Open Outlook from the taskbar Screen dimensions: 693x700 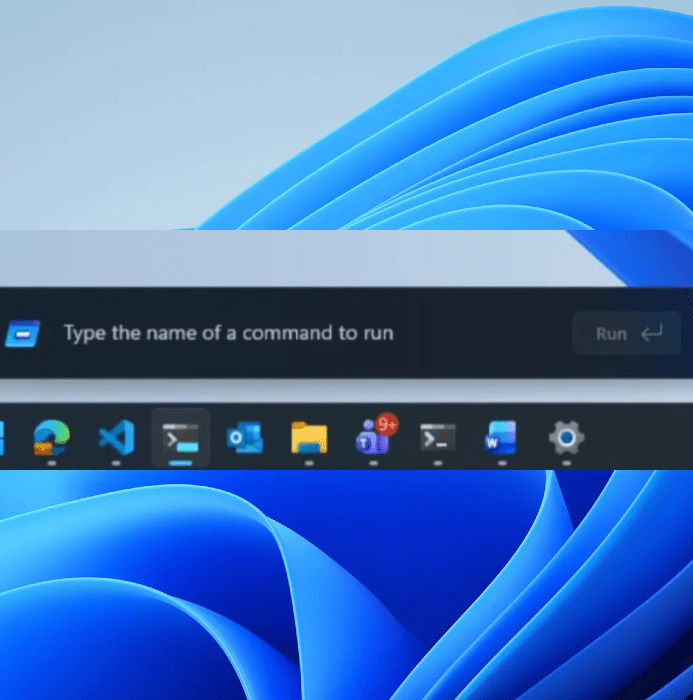(x=245, y=438)
